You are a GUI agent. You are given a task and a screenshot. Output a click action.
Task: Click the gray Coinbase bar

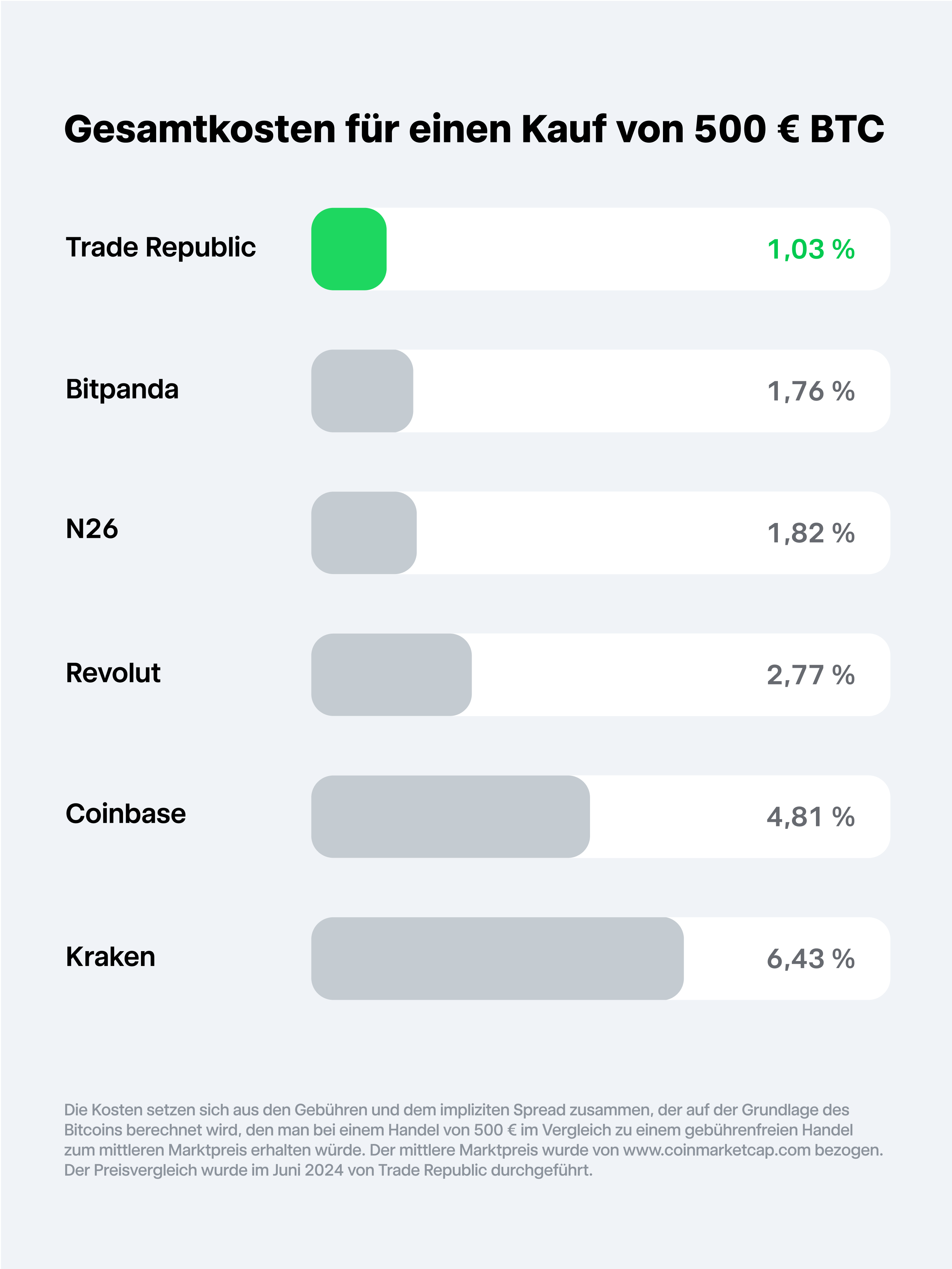tap(450, 817)
